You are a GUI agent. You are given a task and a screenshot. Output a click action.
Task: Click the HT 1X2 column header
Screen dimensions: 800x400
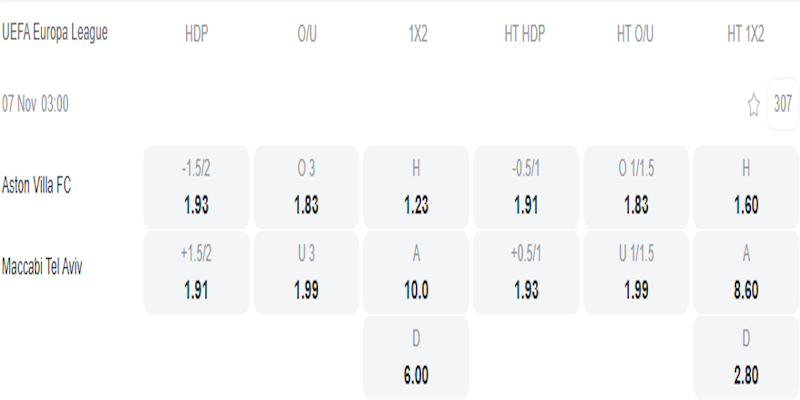746,33
